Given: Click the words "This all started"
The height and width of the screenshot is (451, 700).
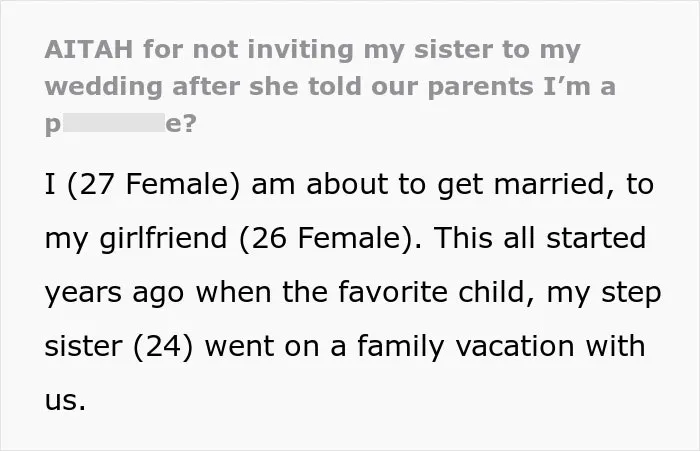Looking at the screenshot, I should 540,237.
